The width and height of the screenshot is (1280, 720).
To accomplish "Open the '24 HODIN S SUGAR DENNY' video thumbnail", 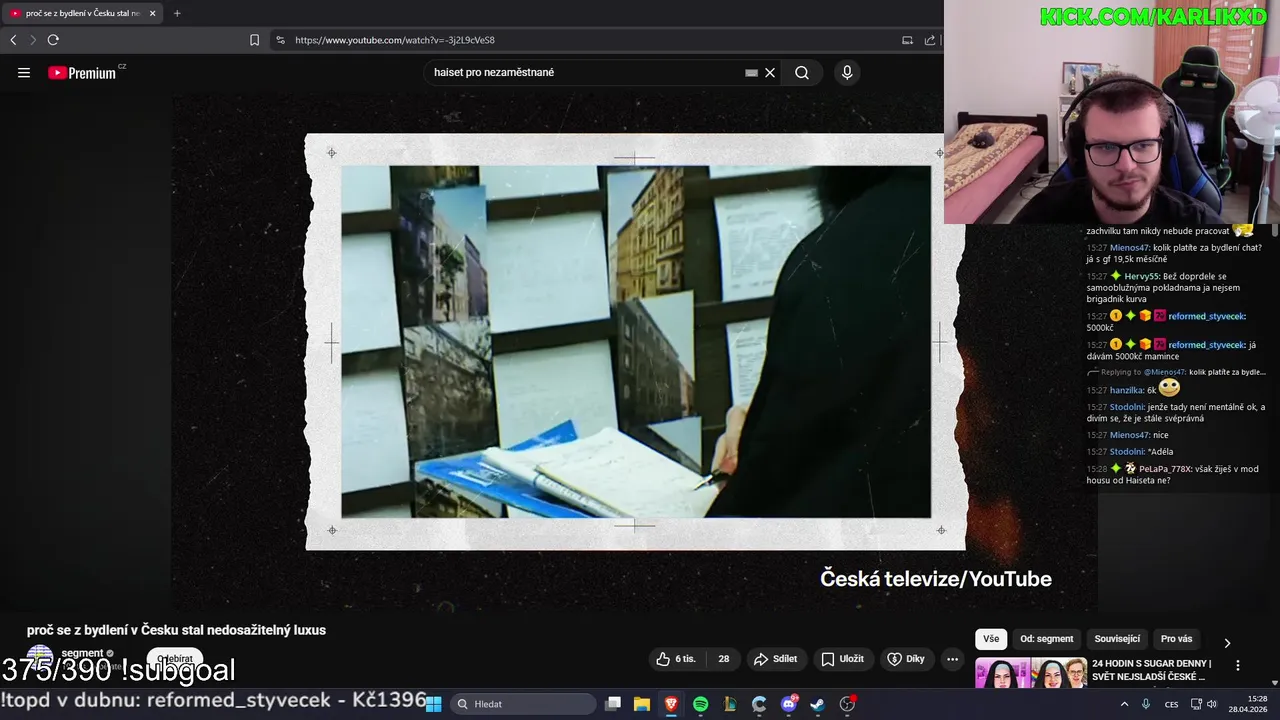I will pyautogui.click(x=1031, y=673).
